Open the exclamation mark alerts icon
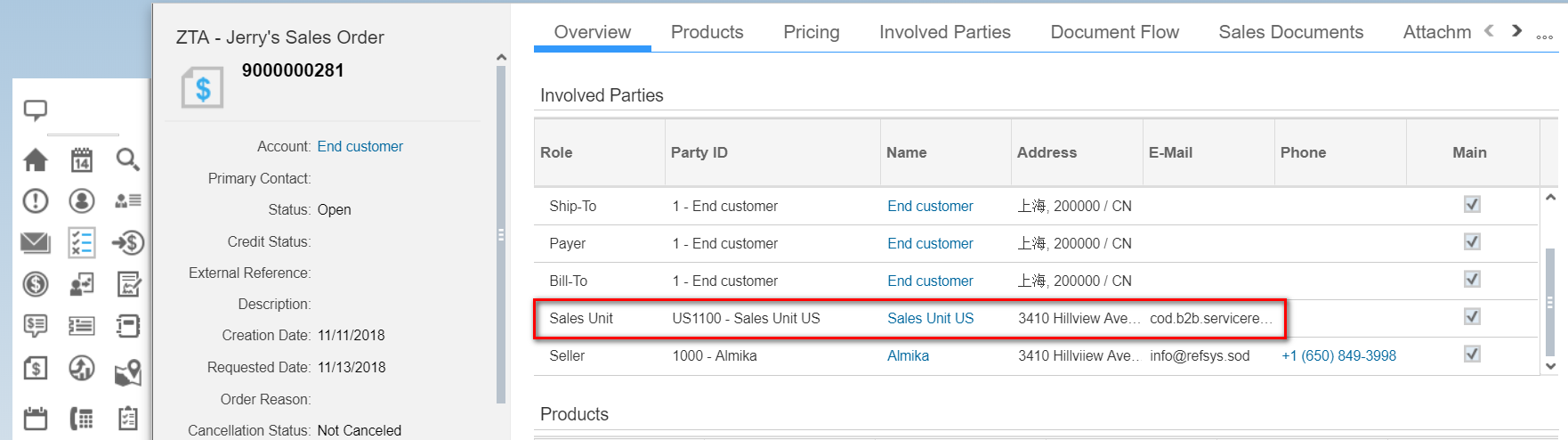This screenshot has height=440, width=1568. pos(36,201)
